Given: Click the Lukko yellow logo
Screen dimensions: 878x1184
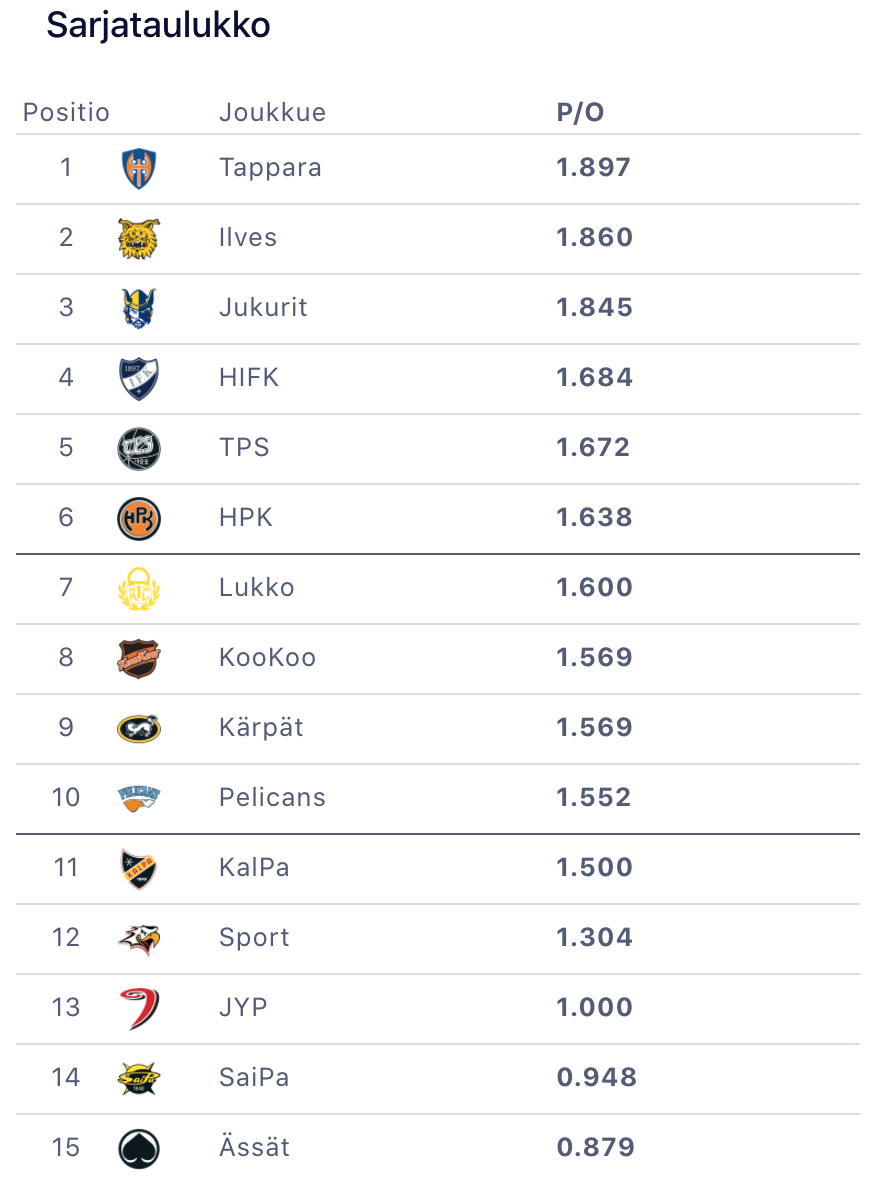Looking at the screenshot, I should pyautogui.click(x=138, y=588).
